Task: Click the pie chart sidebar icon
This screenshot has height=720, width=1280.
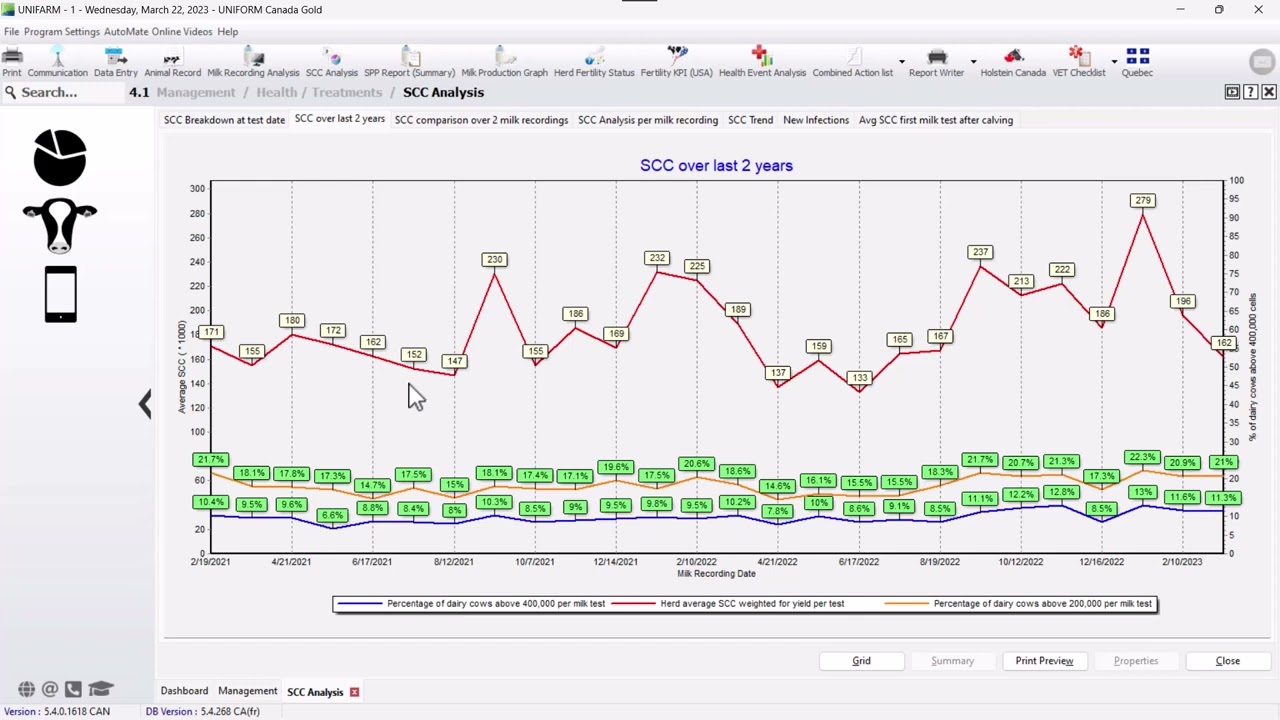Action: click(60, 158)
